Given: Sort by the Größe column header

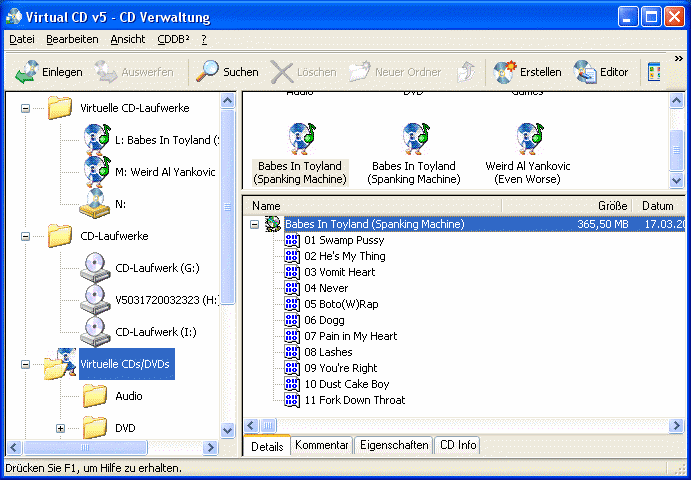Looking at the screenshot, I should (567, 206).
